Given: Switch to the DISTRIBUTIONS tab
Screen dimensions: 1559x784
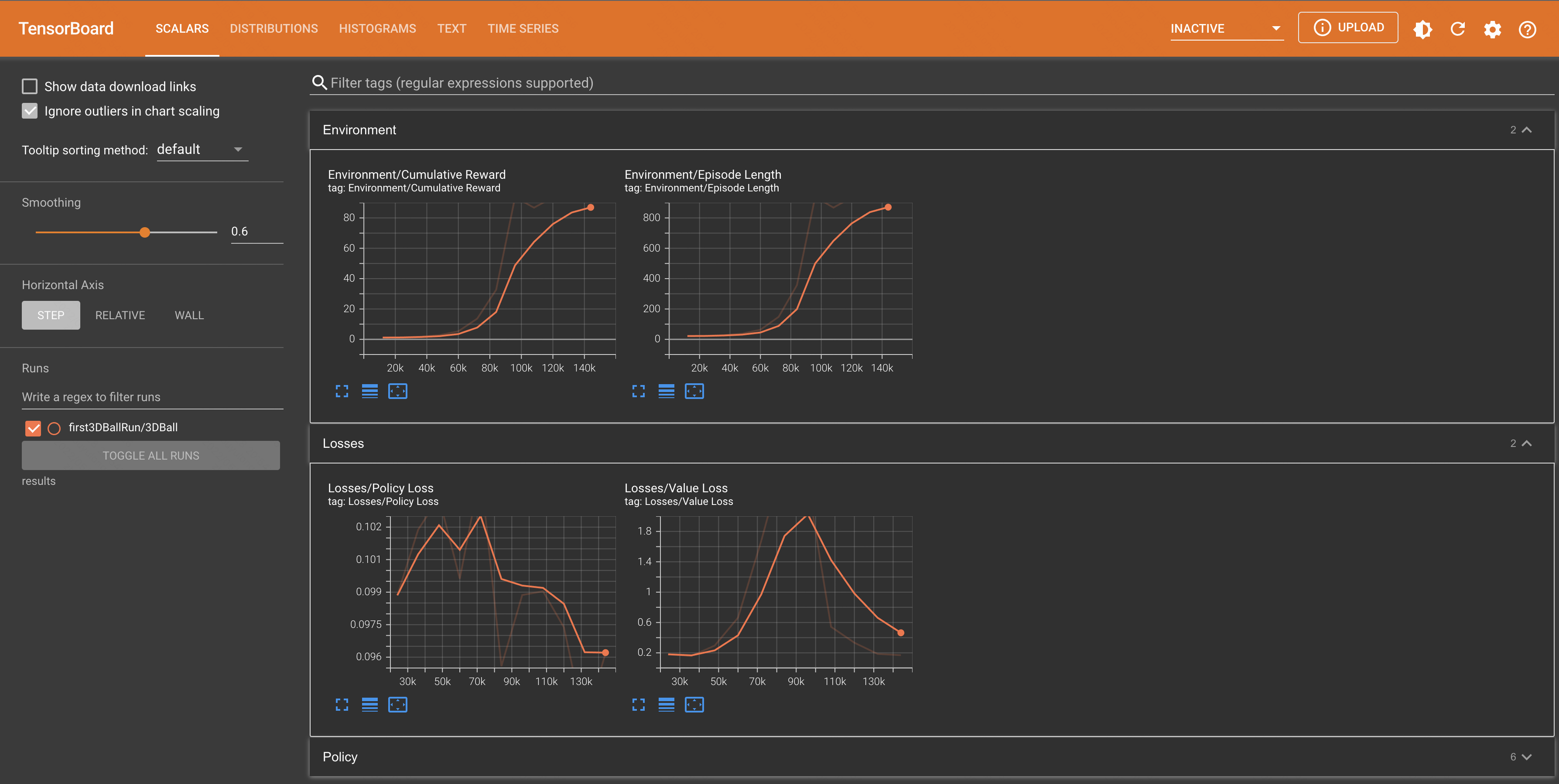Looking at the screenshot, I should (274, 28).
